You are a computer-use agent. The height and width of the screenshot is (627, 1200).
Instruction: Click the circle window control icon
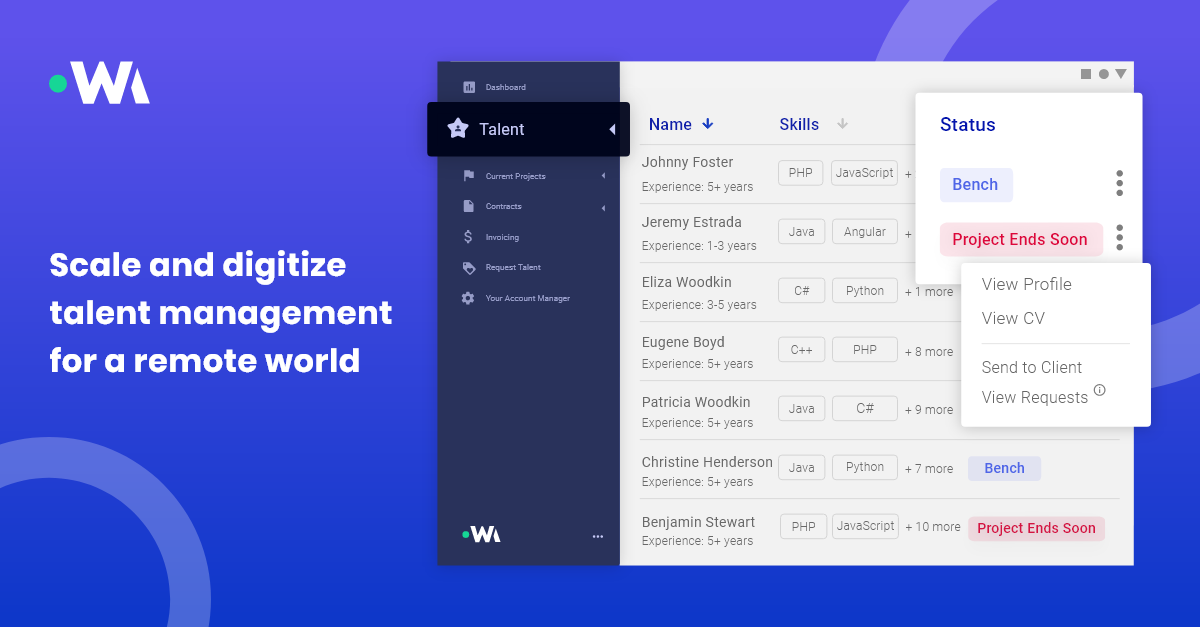[x=1104, y=74]
